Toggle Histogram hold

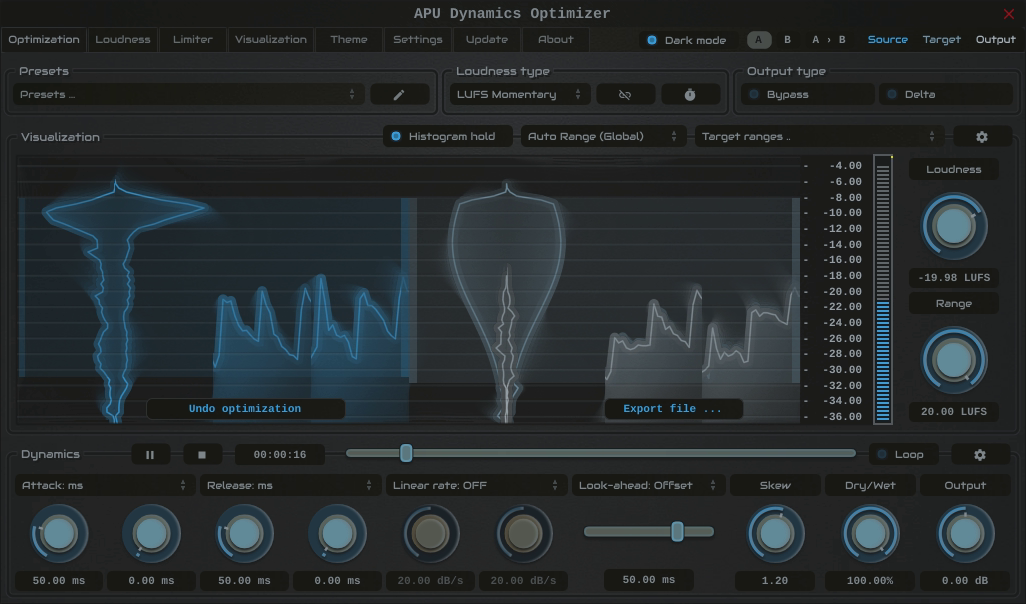click(x=448, y=137)
